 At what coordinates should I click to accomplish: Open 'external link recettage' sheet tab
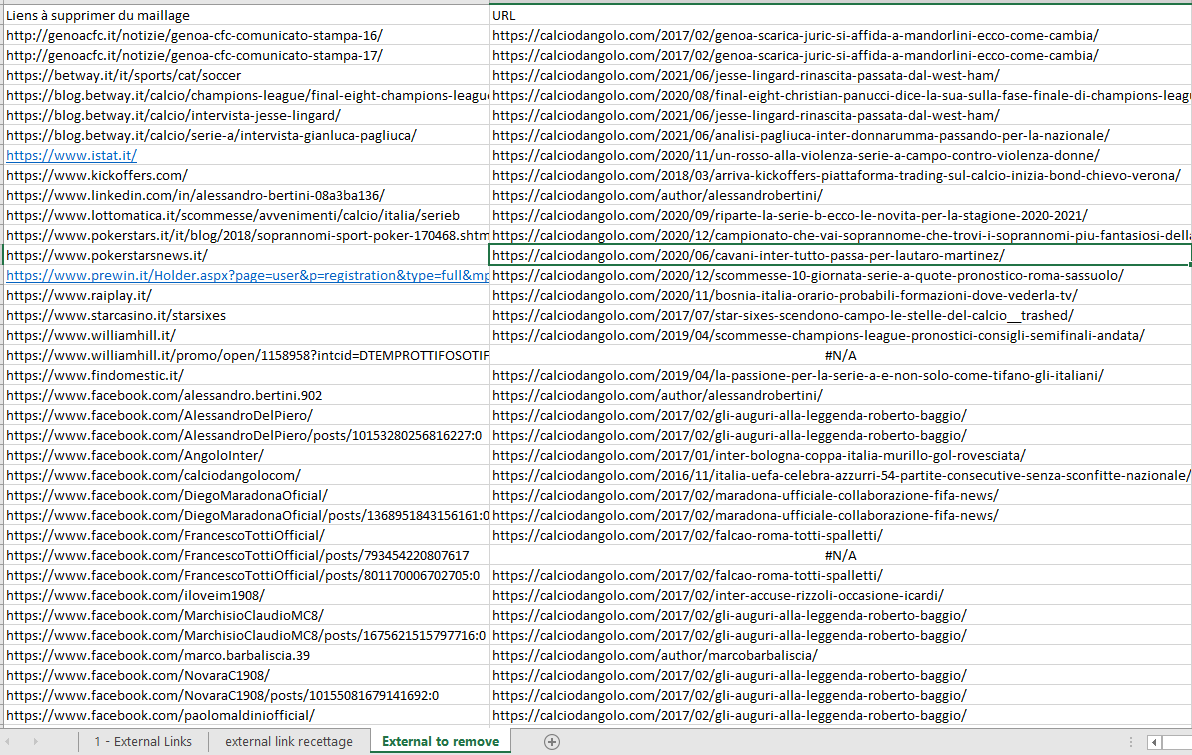[288, 741]
